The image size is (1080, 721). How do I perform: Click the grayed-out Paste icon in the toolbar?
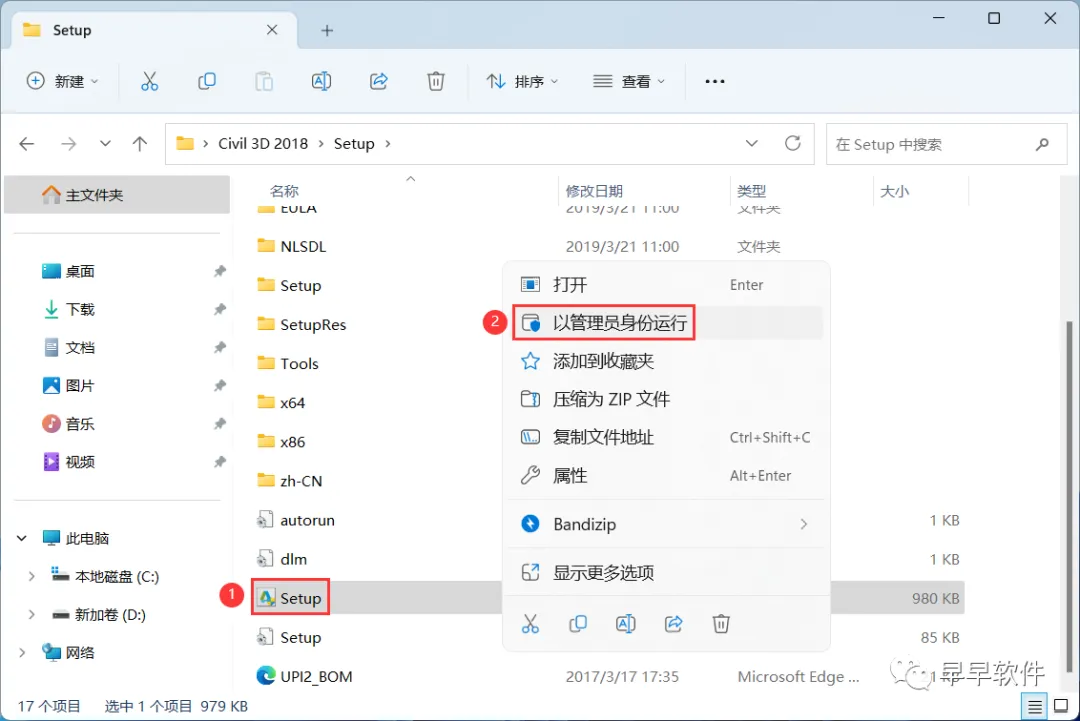[264, 81]
